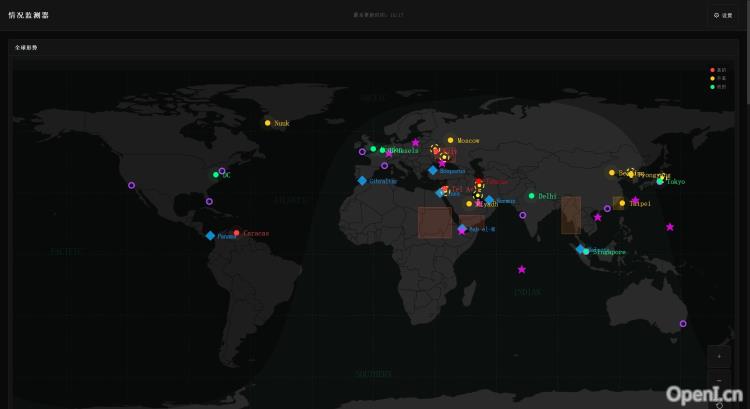Select the purple ring west of Ireland
This screenshot has height=409, width=750.
362,152
